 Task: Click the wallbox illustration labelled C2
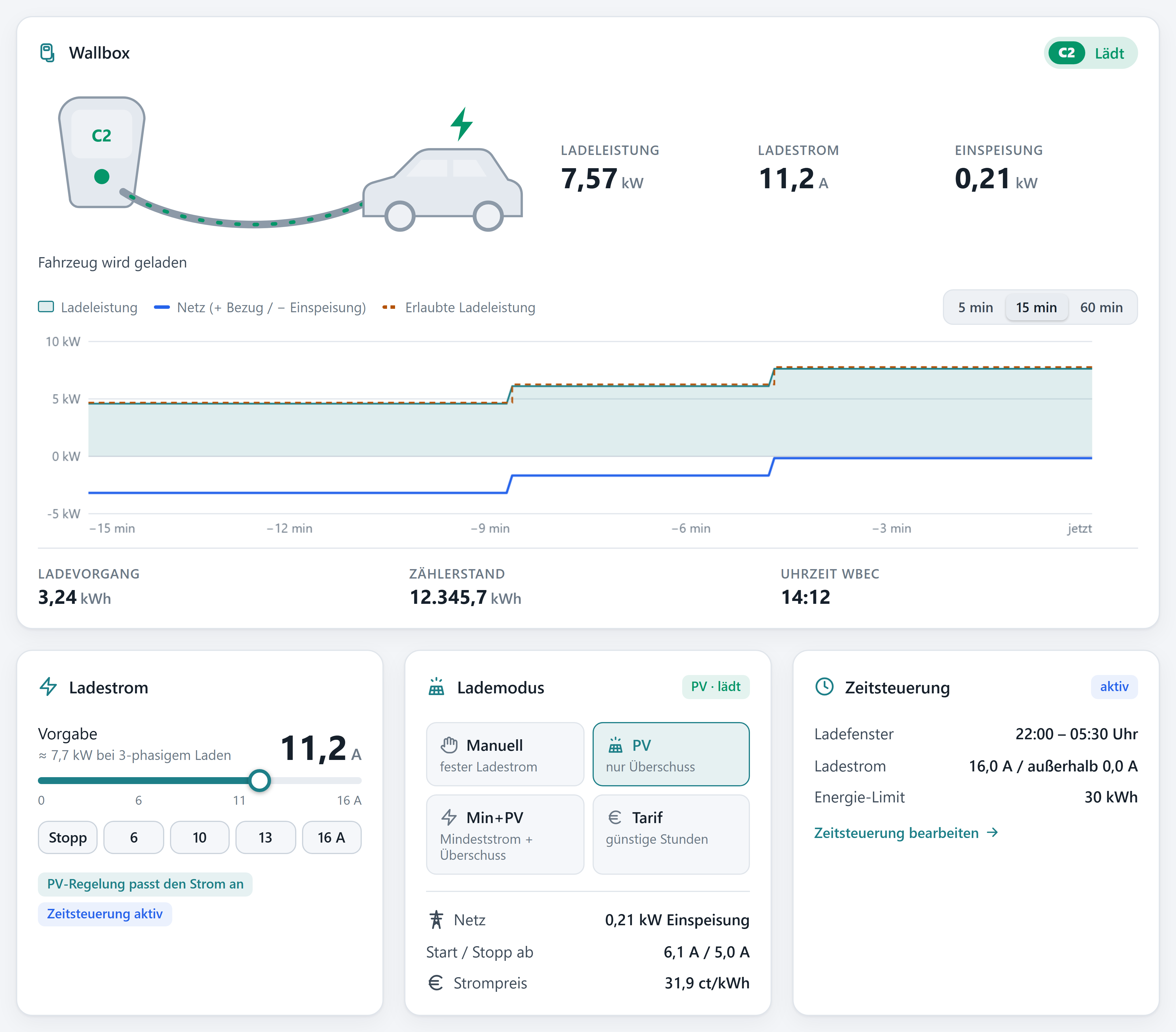pos(102,152)
